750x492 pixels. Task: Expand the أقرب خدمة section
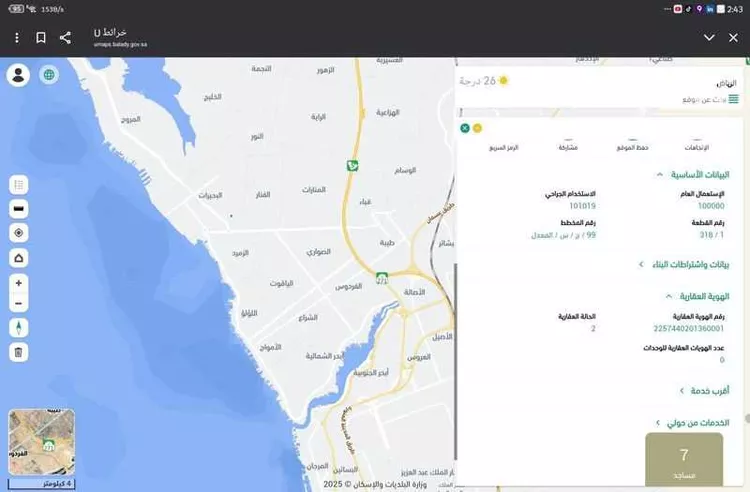tap(705, 391)
